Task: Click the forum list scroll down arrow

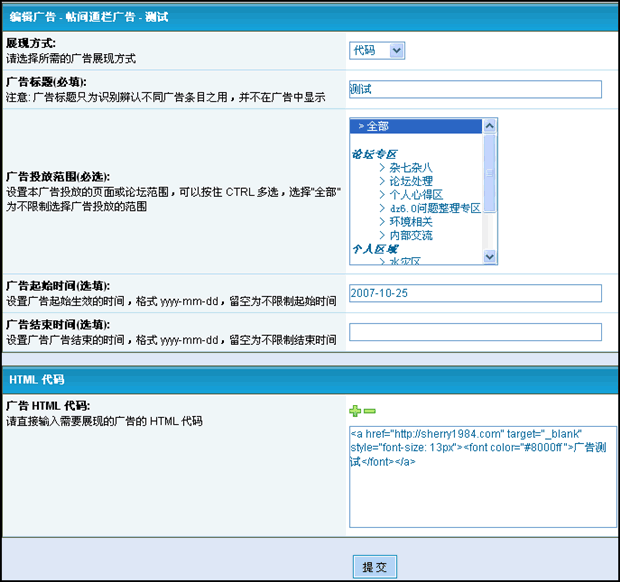Action: 490,257
